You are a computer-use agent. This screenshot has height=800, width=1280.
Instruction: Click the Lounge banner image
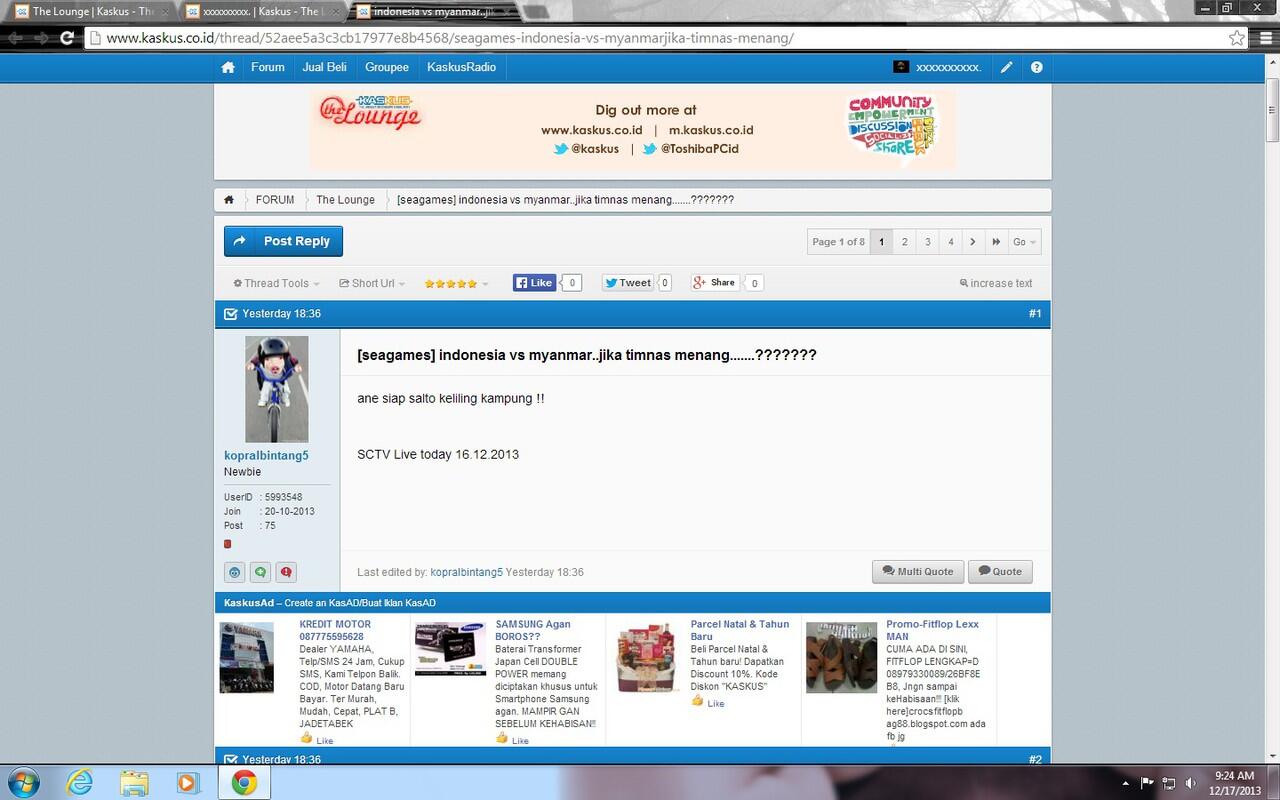pos(632,129)
